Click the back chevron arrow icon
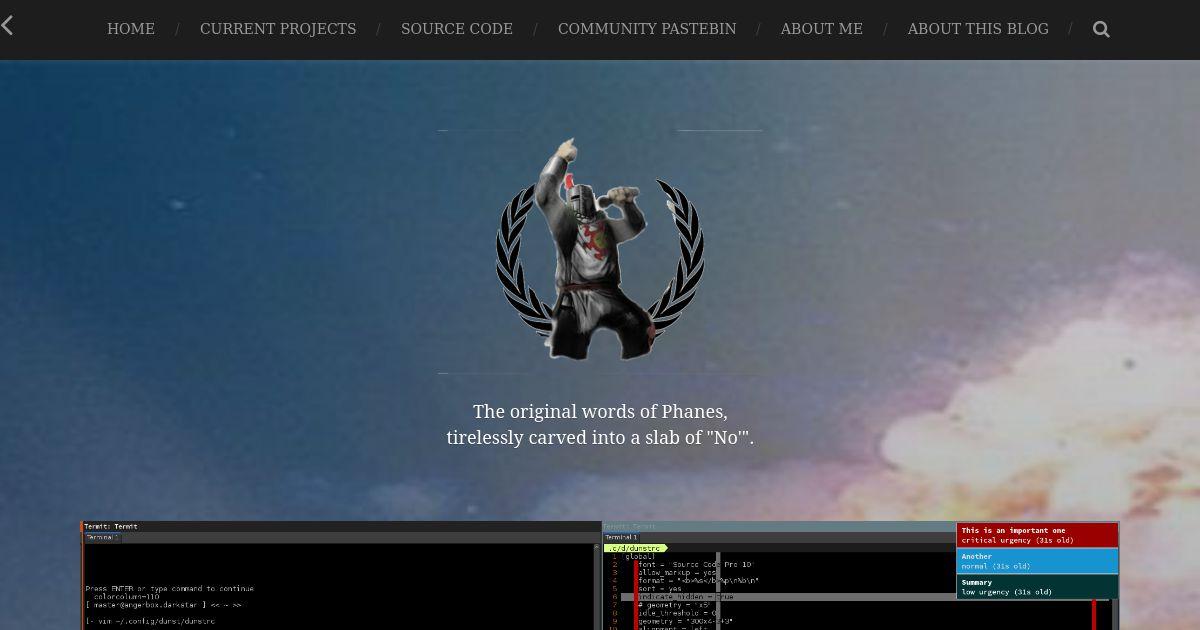The height and width of the screenshot is (630, 1200). coord(7,26)
